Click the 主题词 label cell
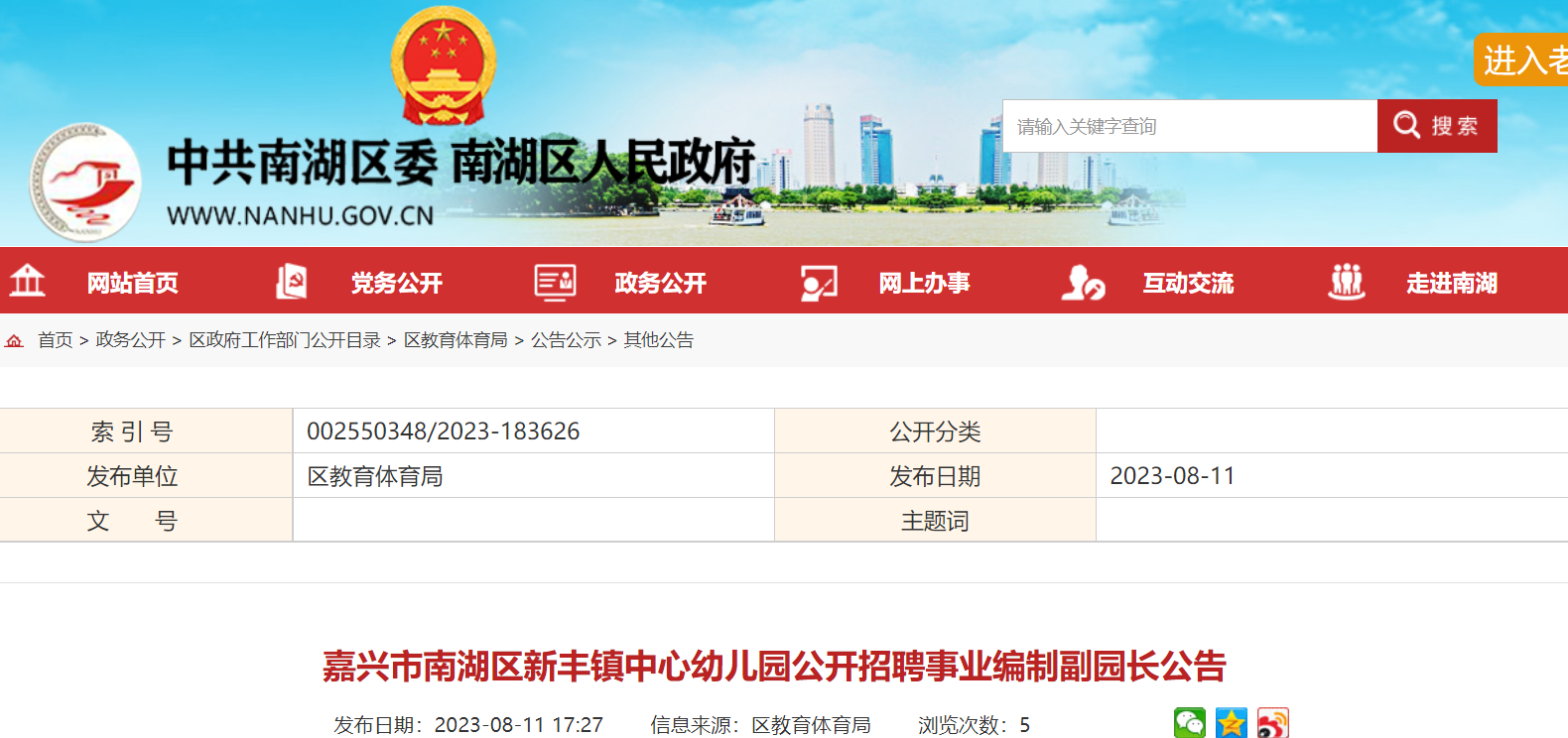 (935, 521)
